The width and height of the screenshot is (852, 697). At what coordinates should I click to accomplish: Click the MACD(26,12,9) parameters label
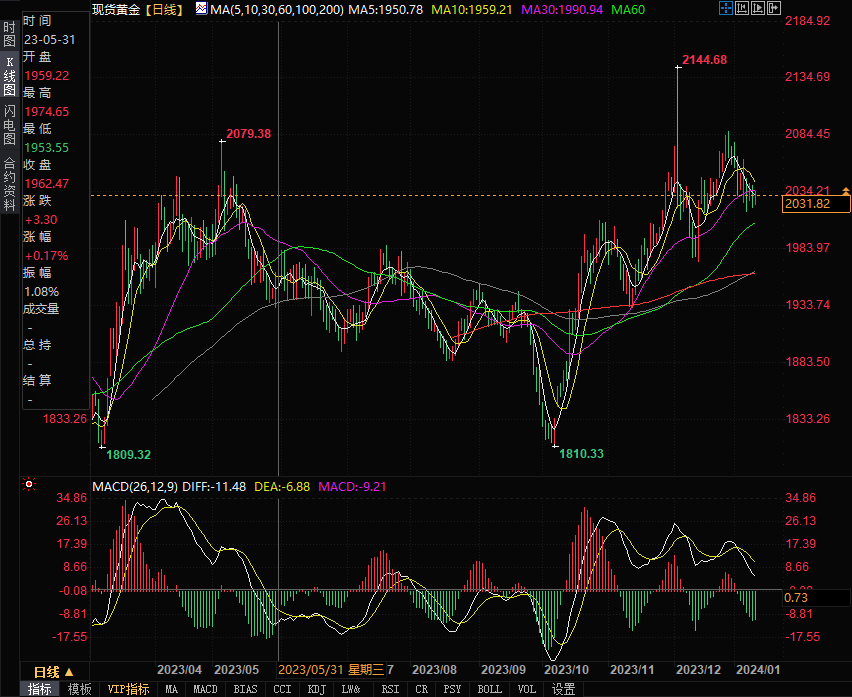pos(136,487)
